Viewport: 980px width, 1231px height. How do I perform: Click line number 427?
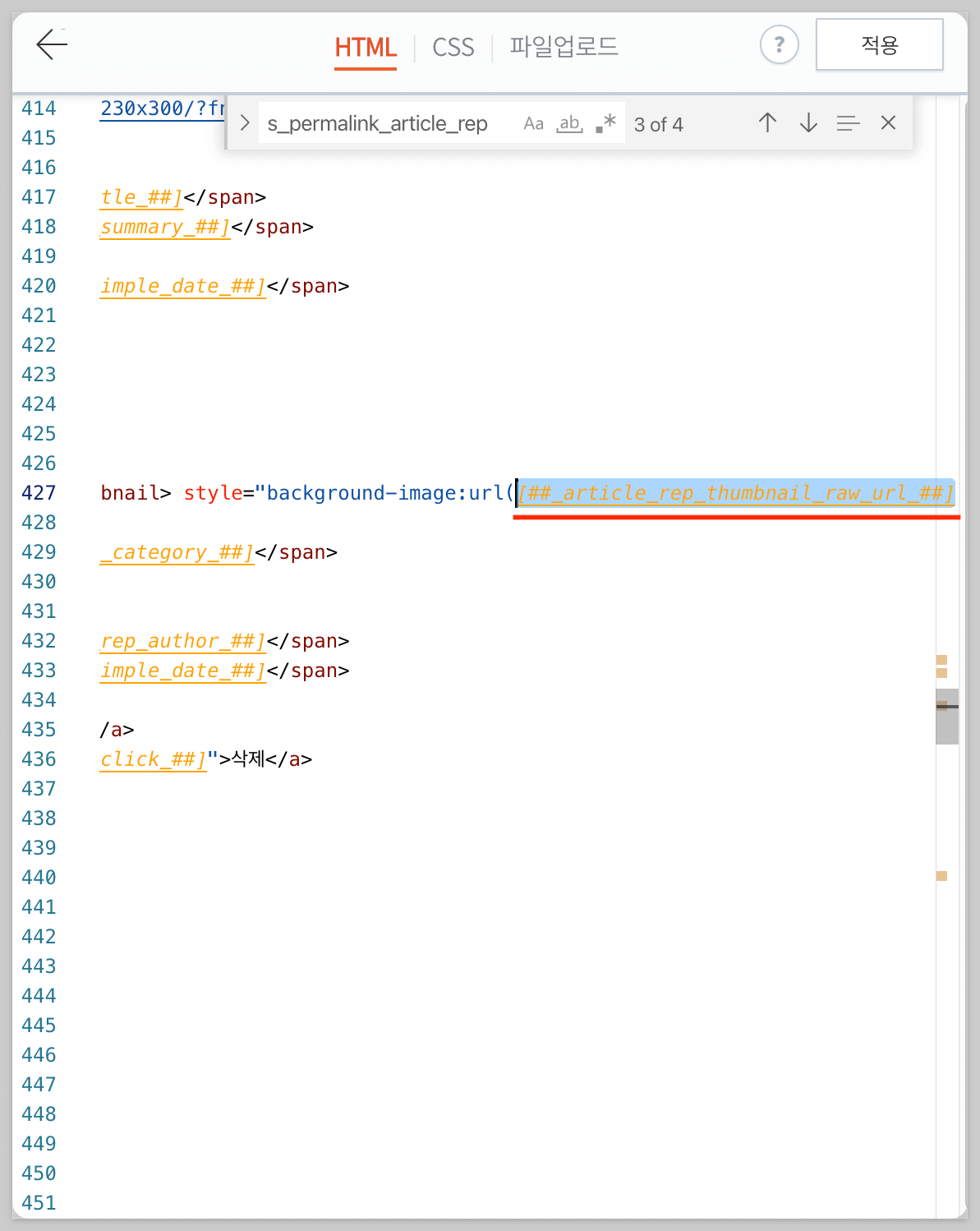pos(39,493)
